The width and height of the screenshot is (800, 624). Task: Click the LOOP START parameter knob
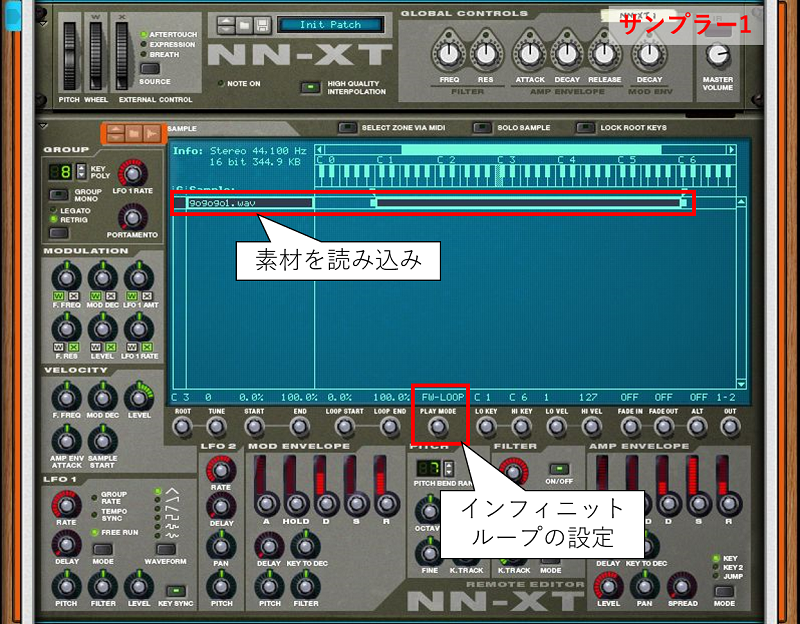344,426
